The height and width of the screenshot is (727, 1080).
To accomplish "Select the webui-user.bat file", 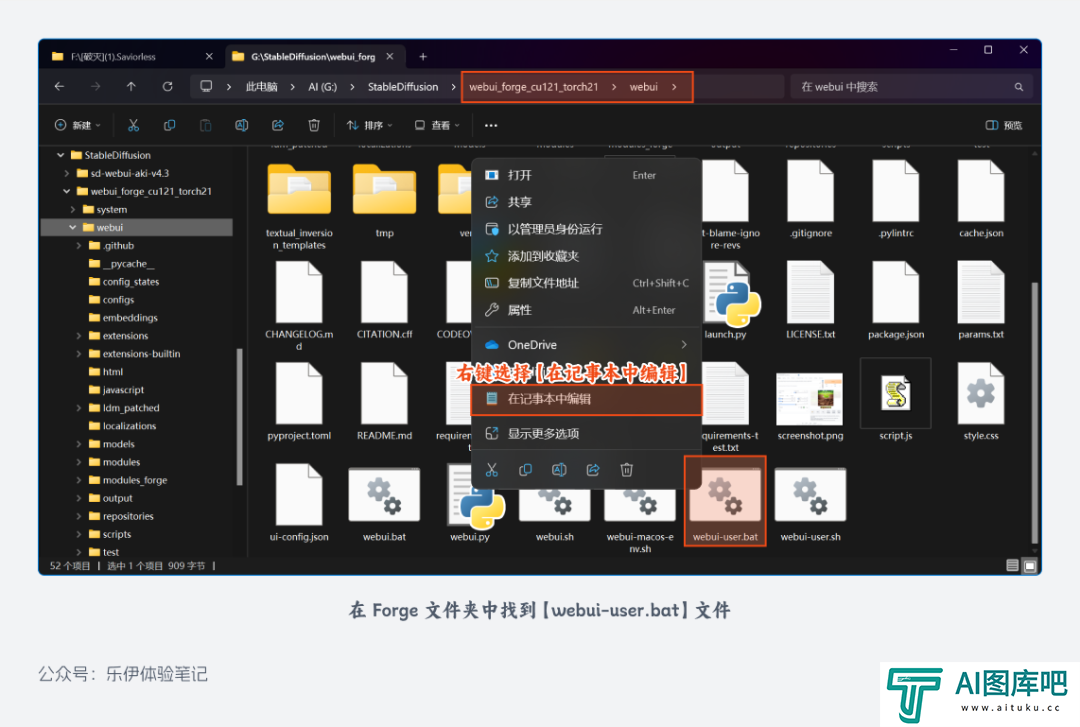I will click(725, 501).
